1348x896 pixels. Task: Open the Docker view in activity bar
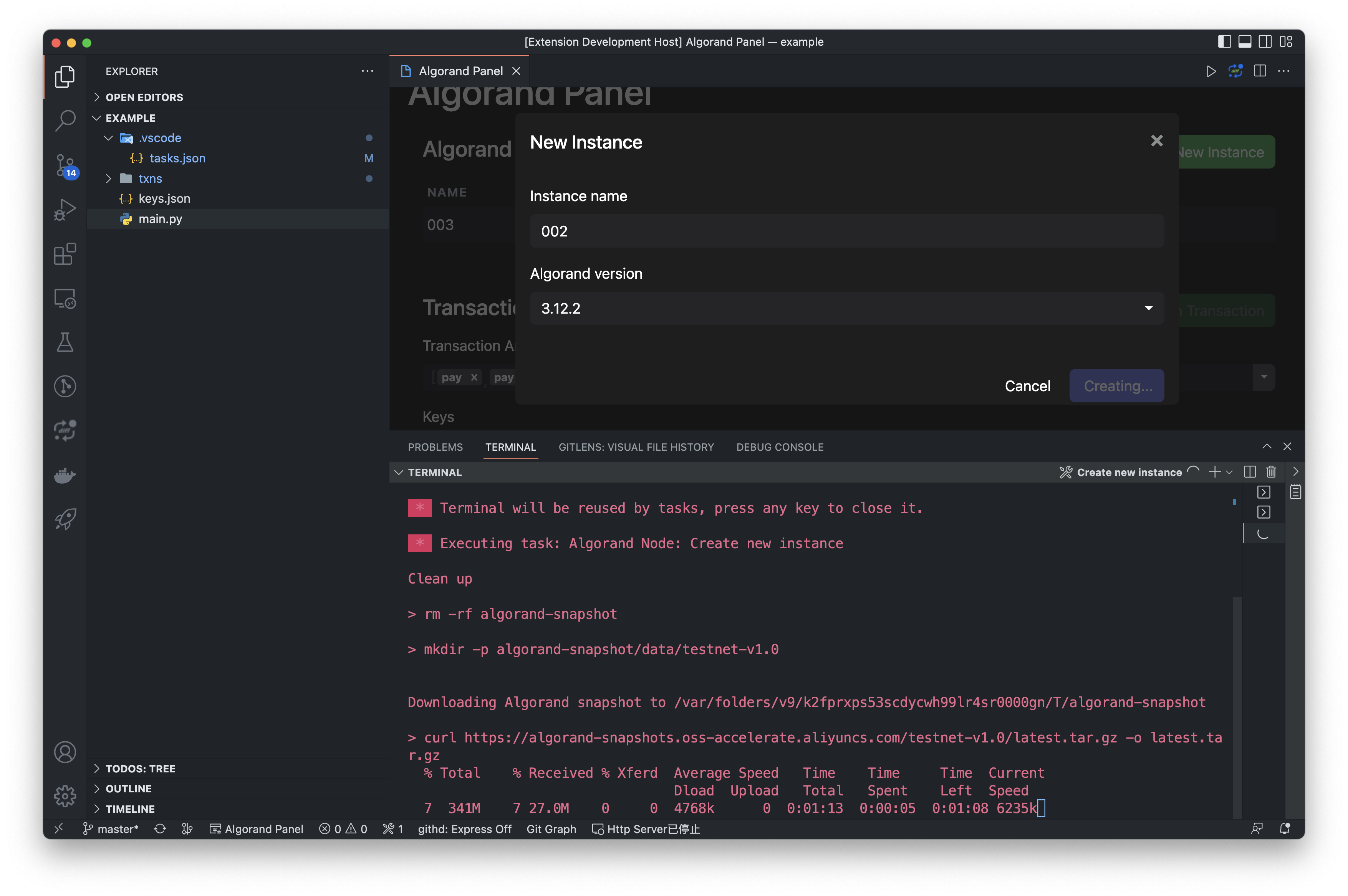tap(65, 475)
